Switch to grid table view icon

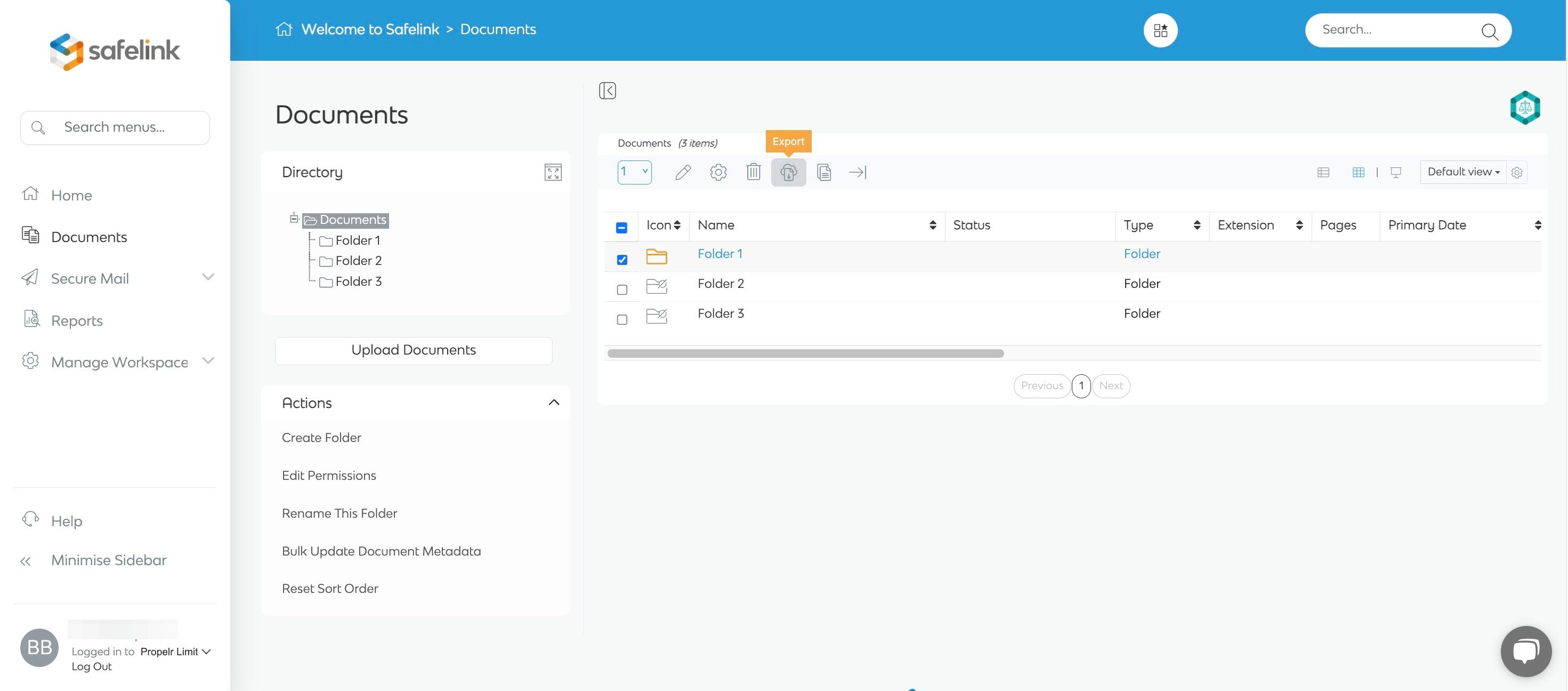1358,172
